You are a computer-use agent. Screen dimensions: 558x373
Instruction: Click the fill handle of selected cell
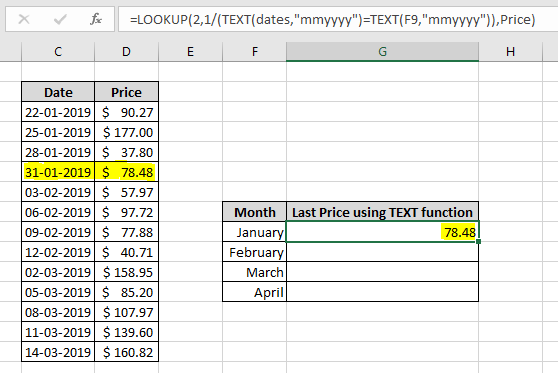click(x=478, y=242)
